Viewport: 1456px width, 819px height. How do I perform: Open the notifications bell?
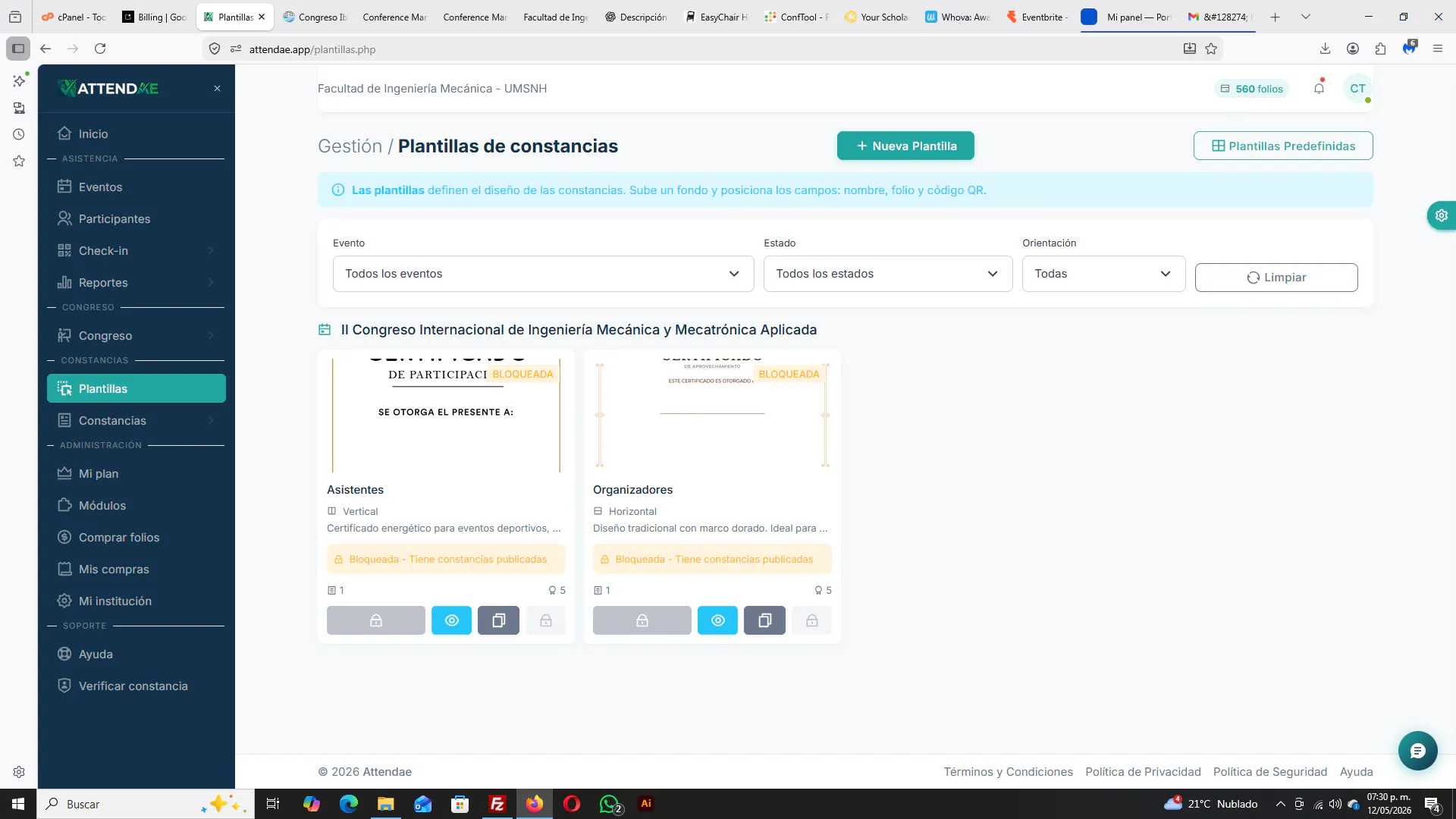click(1319, 88)
